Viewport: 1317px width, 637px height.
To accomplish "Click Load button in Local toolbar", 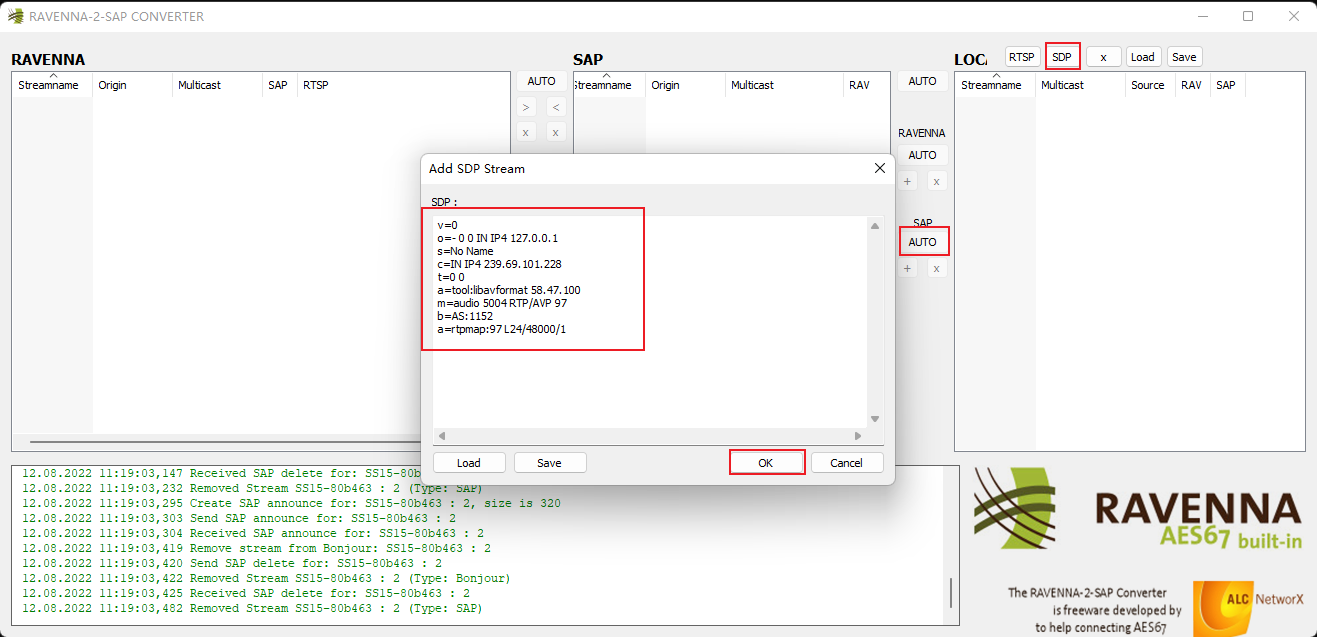I will pyautogui.click(x=1143, y=57).
